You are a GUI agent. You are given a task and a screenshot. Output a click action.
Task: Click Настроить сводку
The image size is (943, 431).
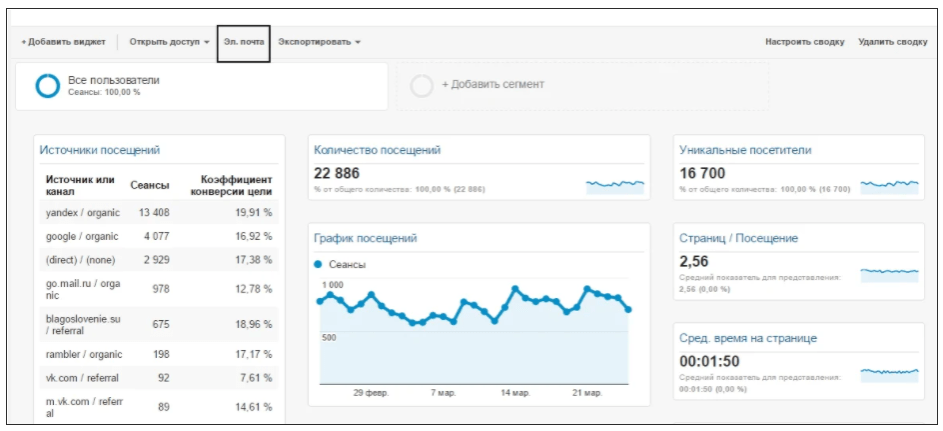coord(804,42)
